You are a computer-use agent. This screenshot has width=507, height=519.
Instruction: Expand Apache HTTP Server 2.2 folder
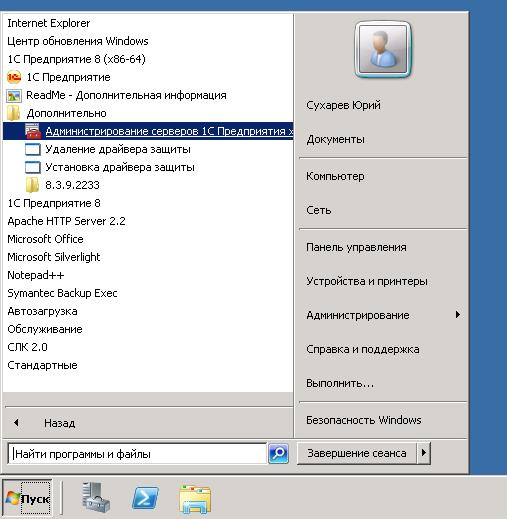66,221
